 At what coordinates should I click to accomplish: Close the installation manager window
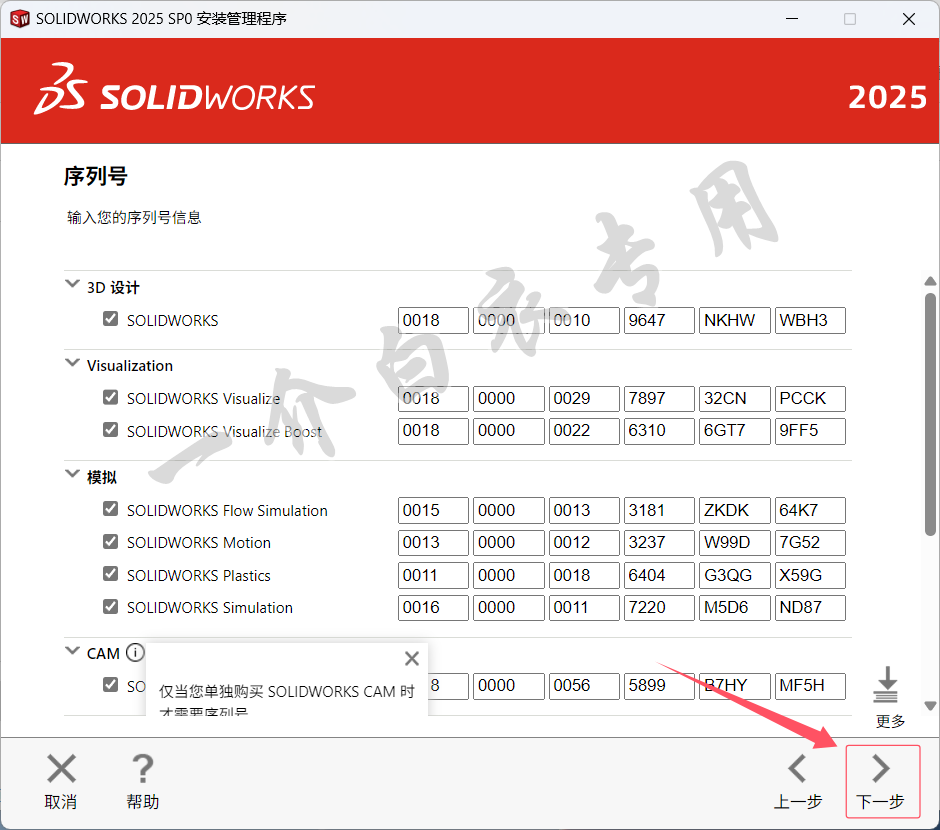point(909,19)
